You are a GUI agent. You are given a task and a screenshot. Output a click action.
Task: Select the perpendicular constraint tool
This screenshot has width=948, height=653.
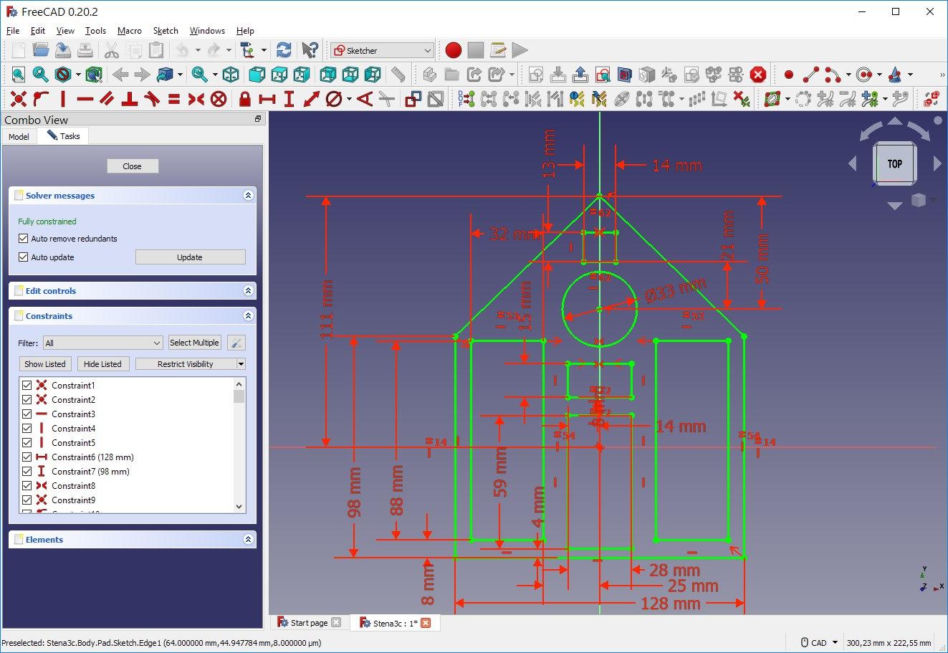[129, 99]
